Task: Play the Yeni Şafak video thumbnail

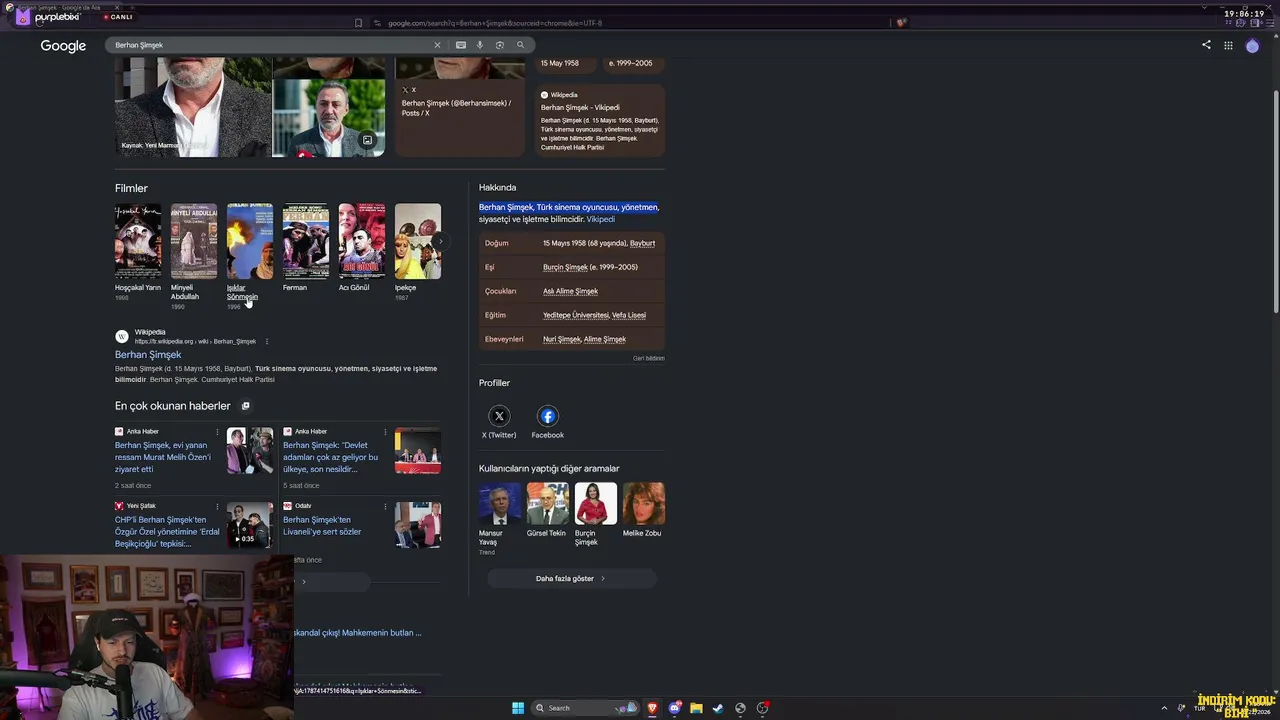Action: (250, 525)
